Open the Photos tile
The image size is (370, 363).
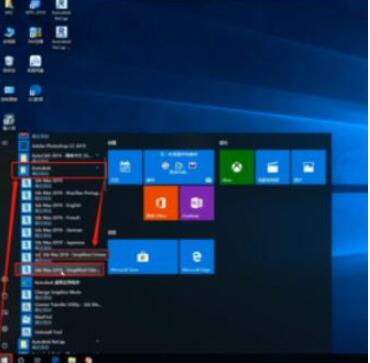point(308,167)
